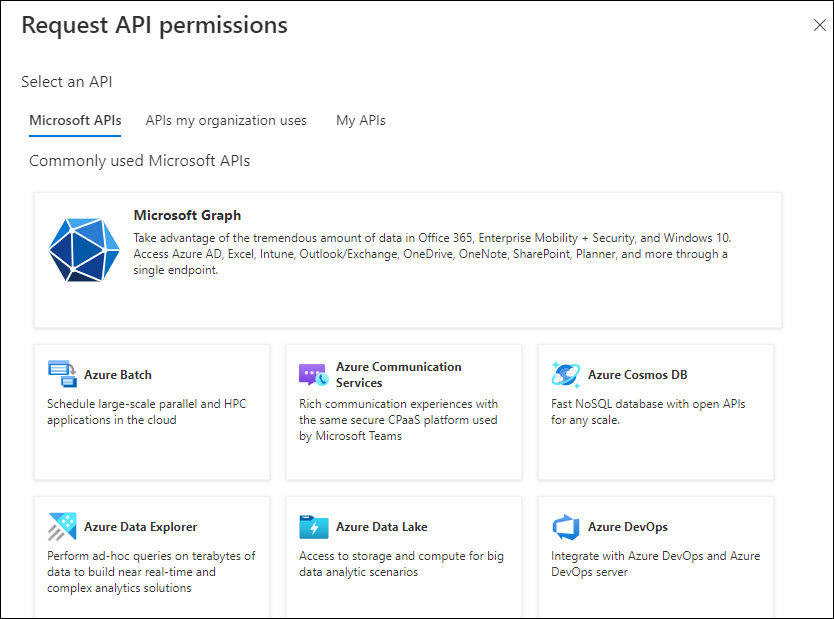Select the Azure Communication Services card
This screenshot has height=619, width=834.
(x=403, y=412)
